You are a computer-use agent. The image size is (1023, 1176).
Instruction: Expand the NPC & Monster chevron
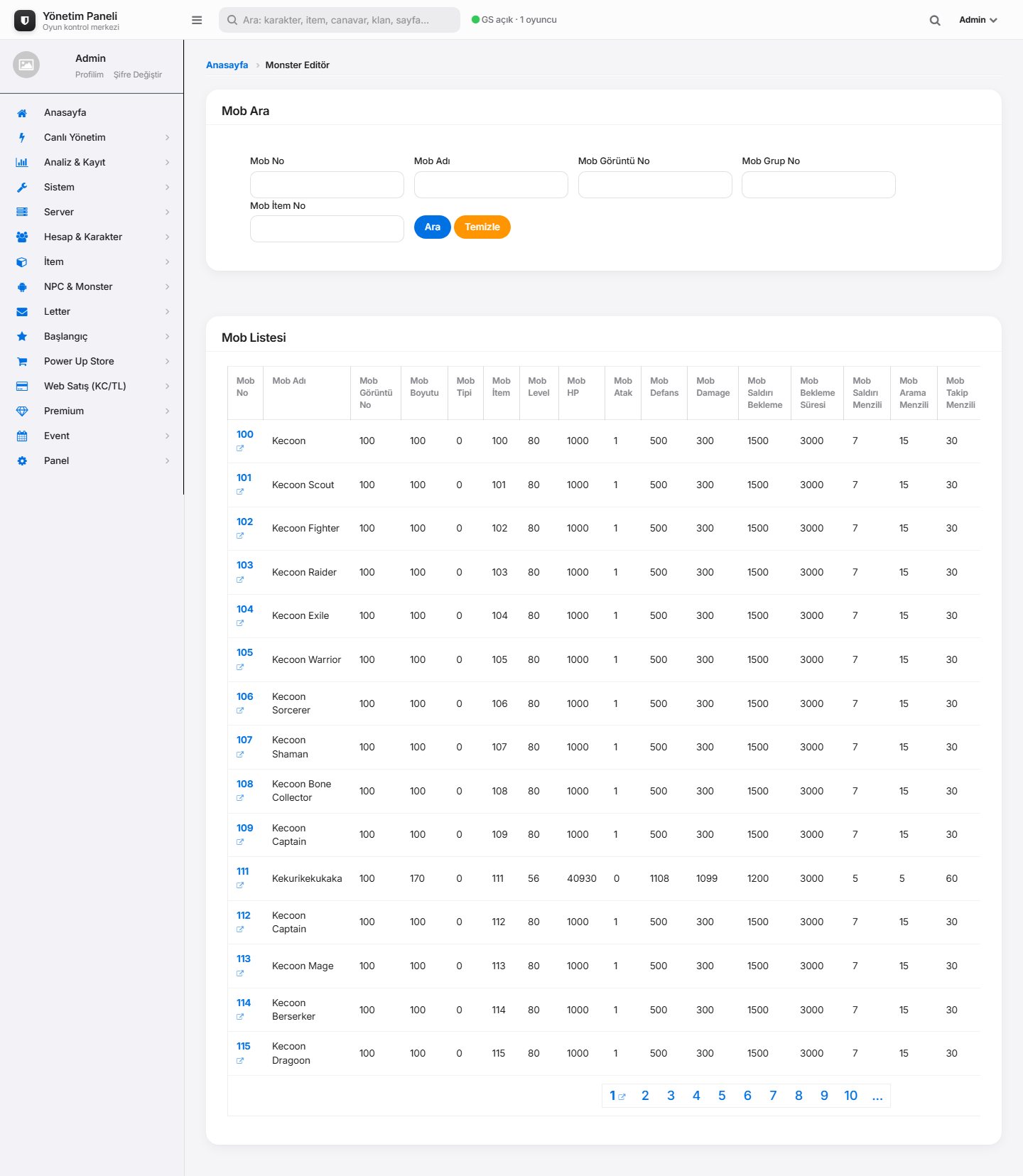click(168, 287)
